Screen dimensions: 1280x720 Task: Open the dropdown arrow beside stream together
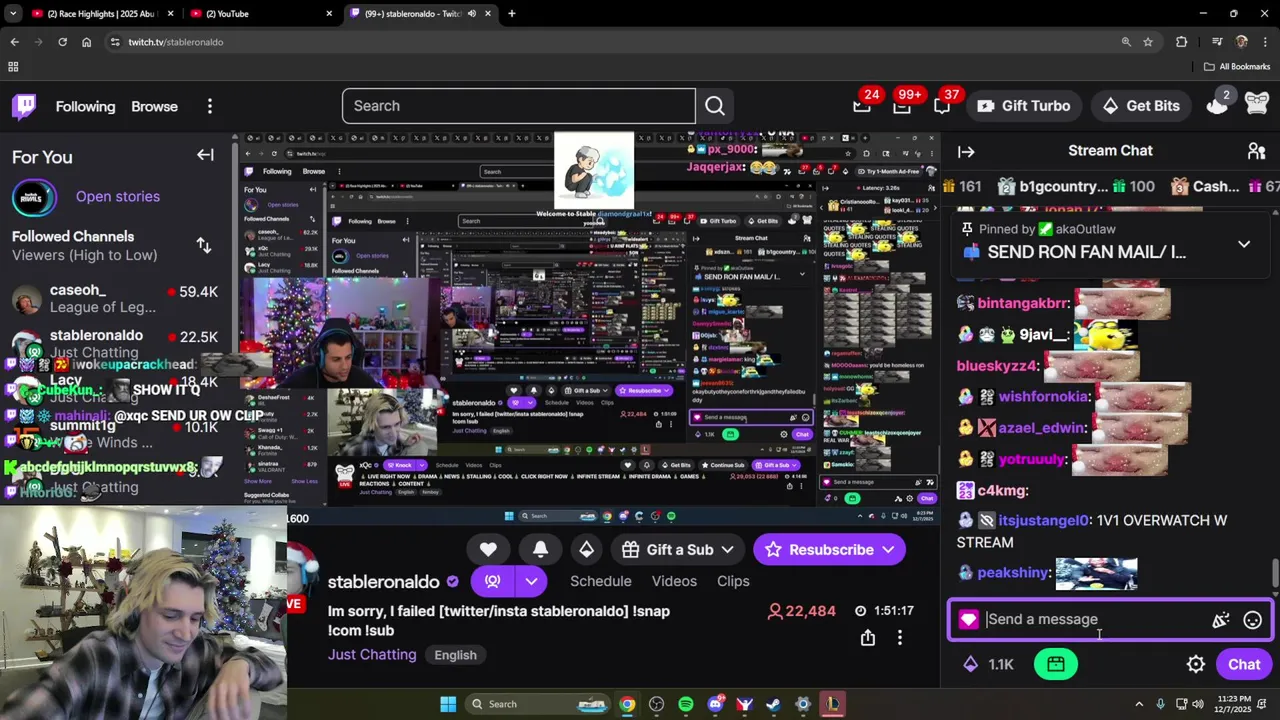(531, 581)
